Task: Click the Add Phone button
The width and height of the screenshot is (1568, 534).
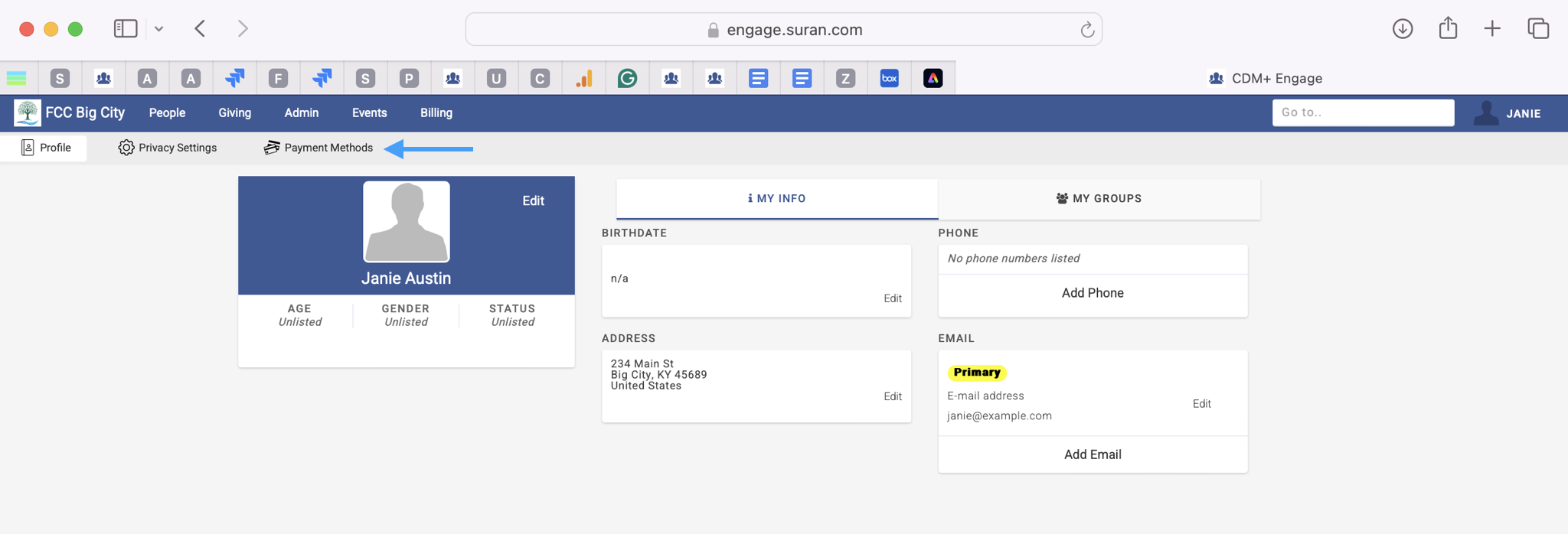Action: [1092, 293]
